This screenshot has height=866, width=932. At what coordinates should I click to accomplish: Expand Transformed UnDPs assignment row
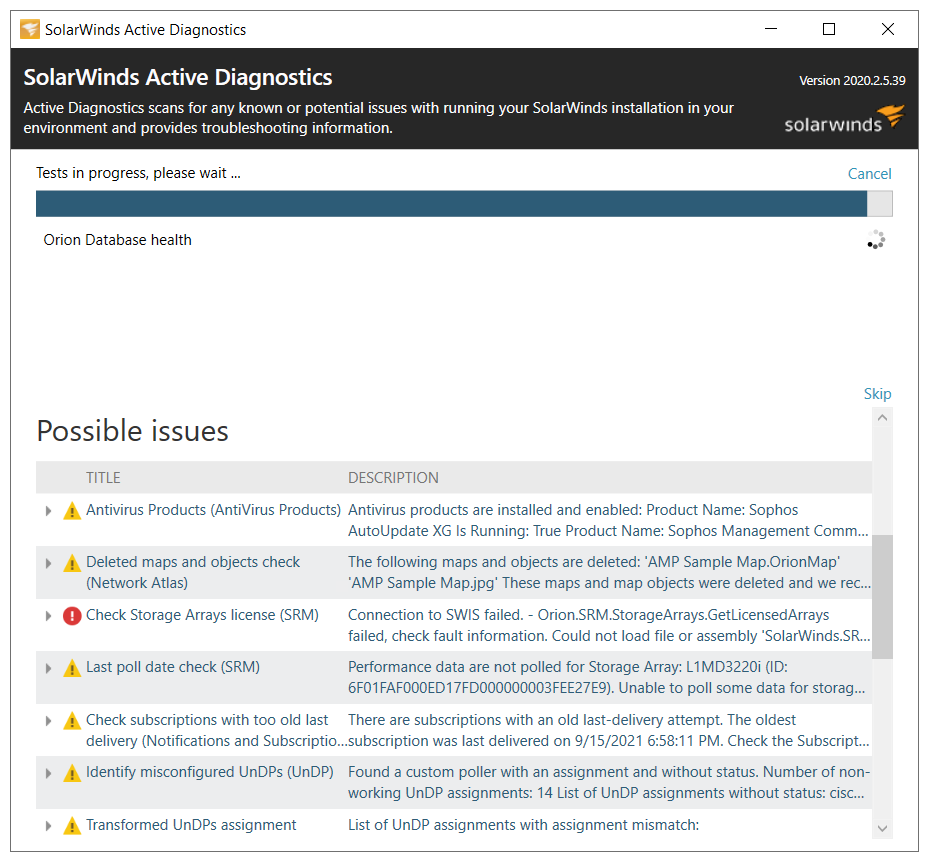48,826
